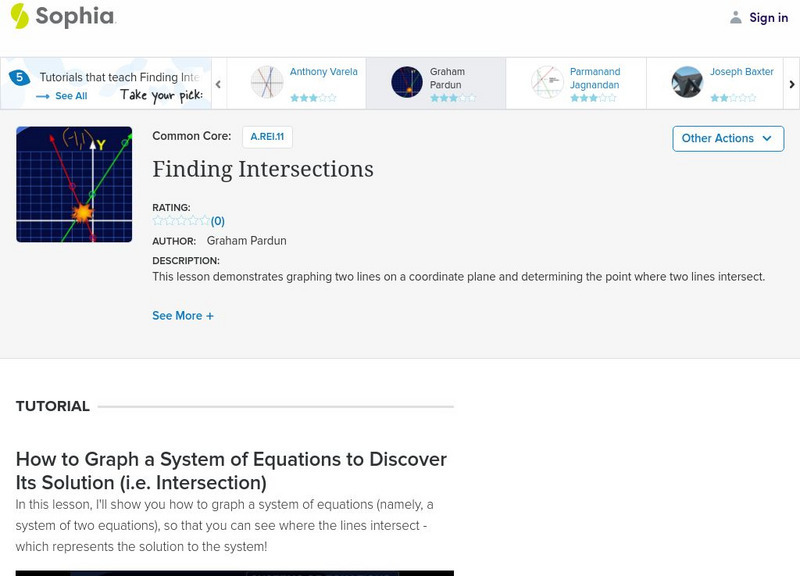Open the Other Actions dropdown
Screen dimensions: 800x576
(x=727, y=138)
